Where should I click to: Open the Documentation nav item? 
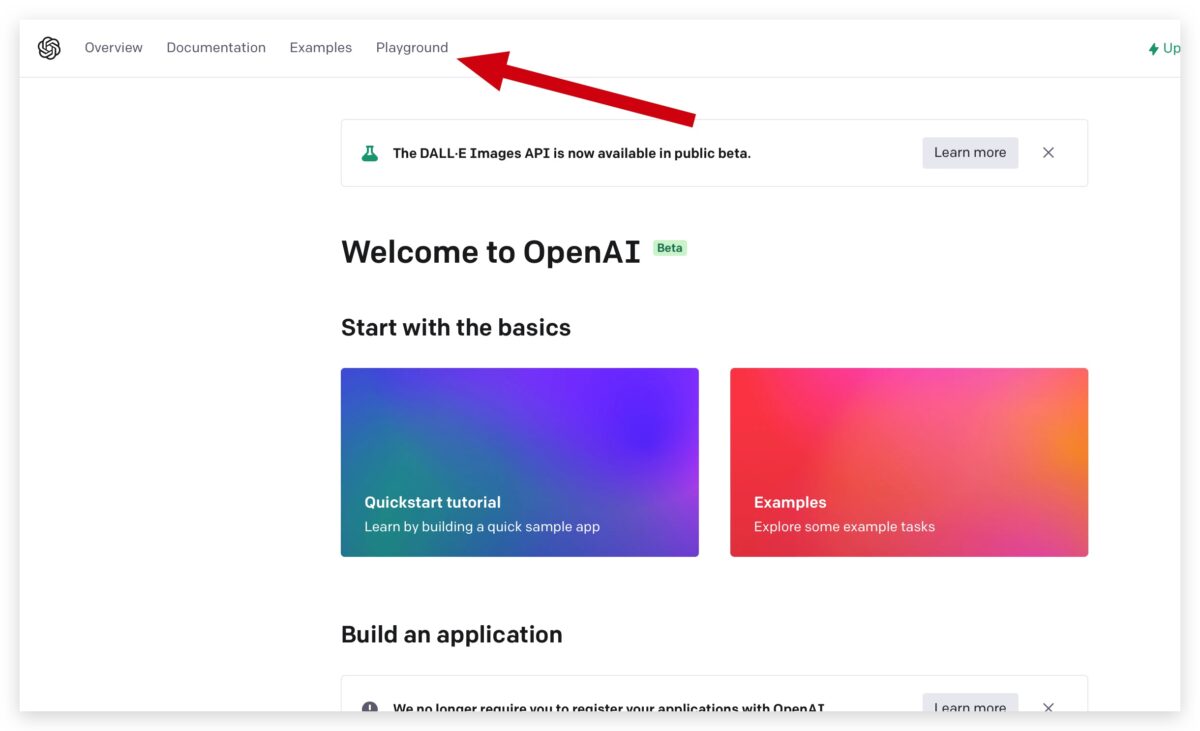(216, 48)
